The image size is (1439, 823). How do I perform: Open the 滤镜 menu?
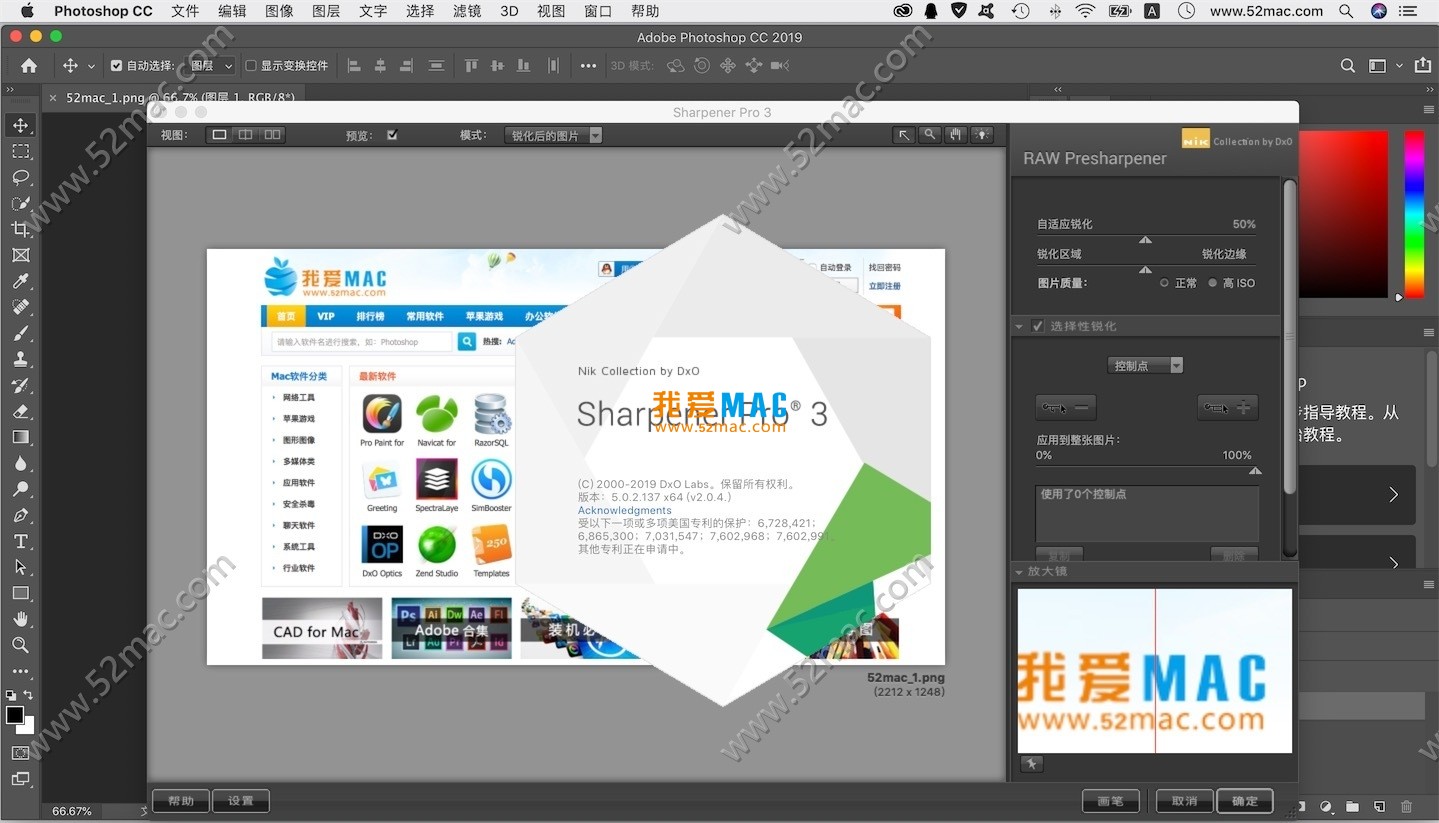coord(467,11)
